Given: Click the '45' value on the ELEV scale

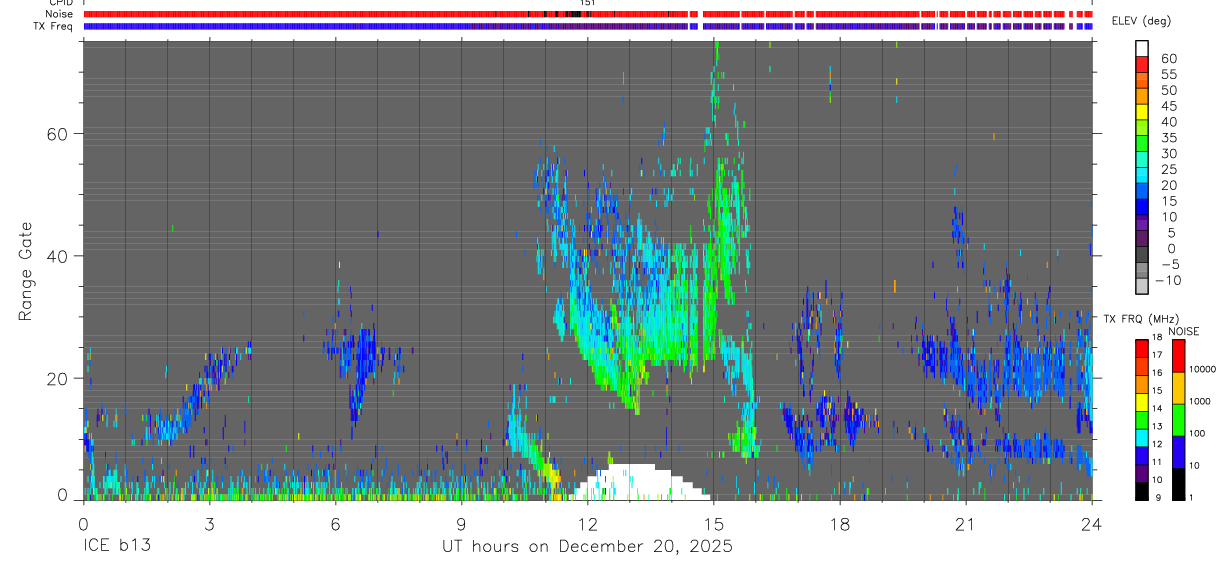Looking at the screenshot, I should click(x=1167, y=106).
